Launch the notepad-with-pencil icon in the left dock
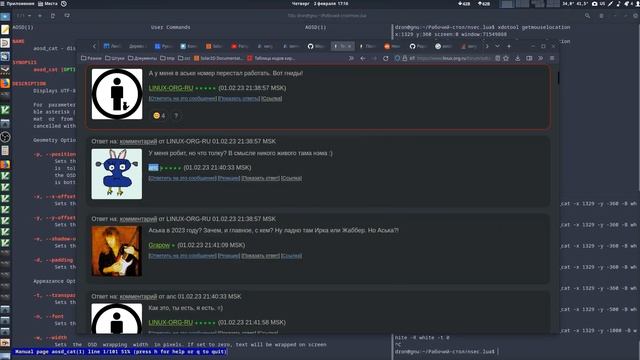The image size is (640, 360). 5,29
